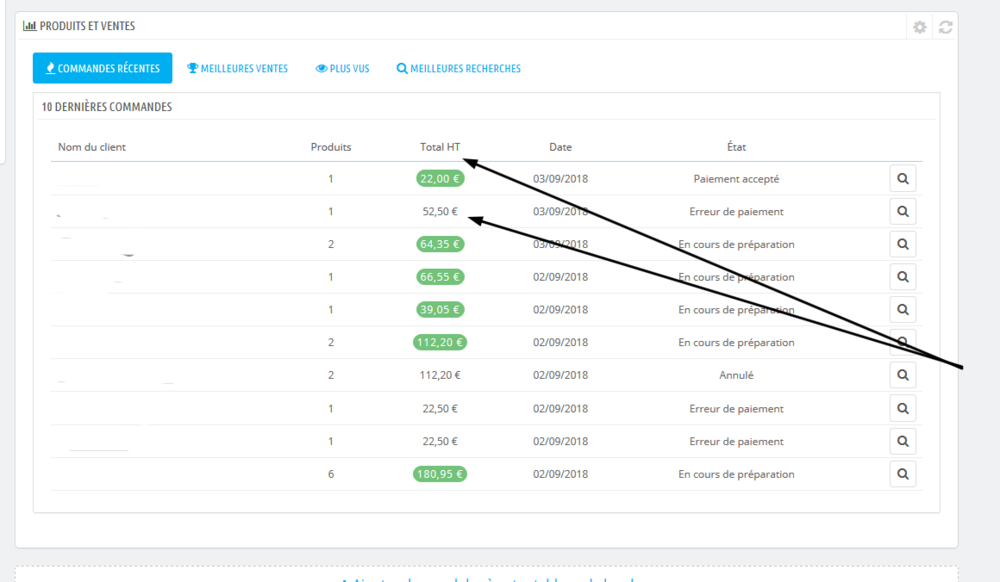Viewport: 1000px width, 582px height.
Task: Select the Annulé status text
Action: (736, 375)
